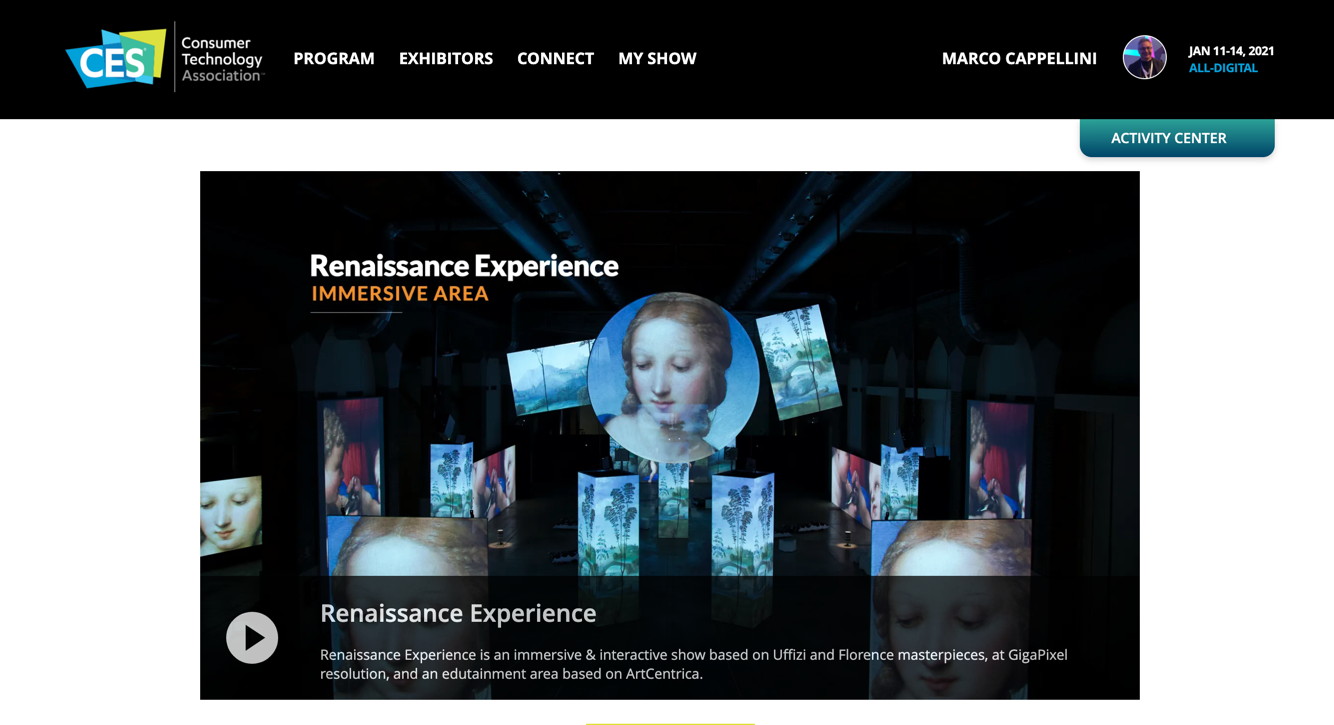
Task: Open the PROGRAM menu
Action: [334, 59]
